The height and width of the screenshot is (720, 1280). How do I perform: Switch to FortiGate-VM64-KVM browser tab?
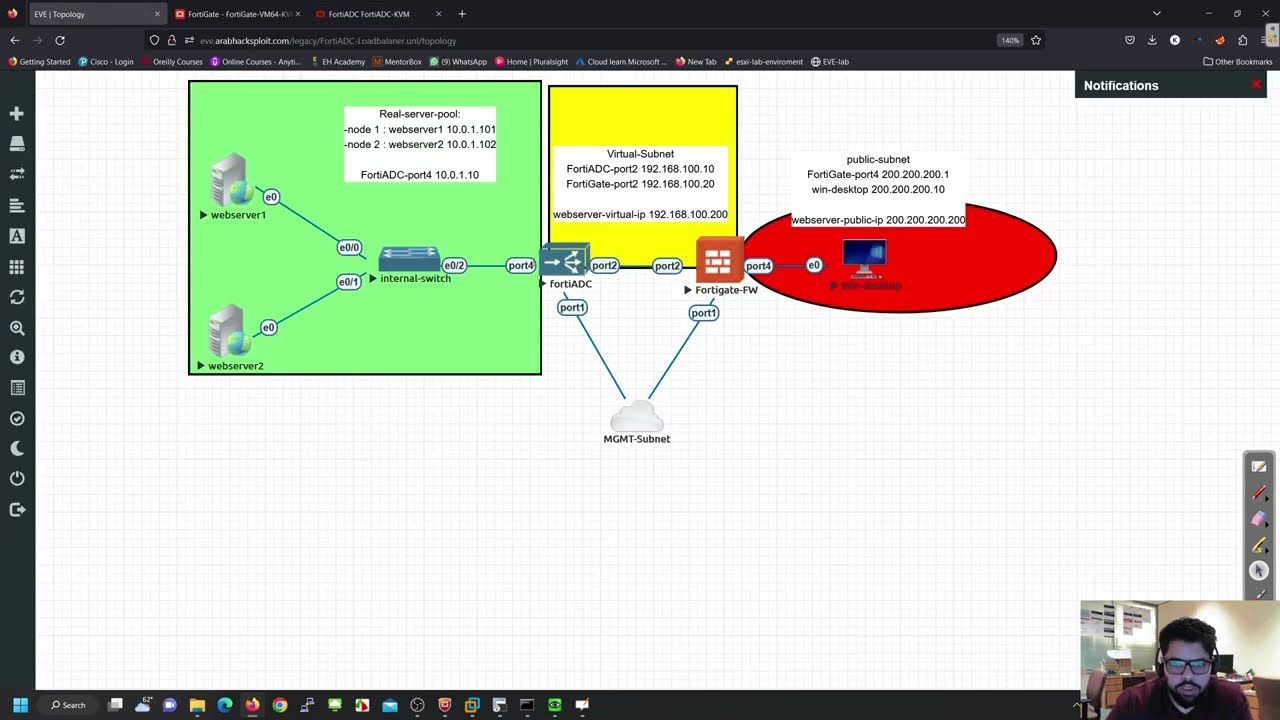point(238,14)
